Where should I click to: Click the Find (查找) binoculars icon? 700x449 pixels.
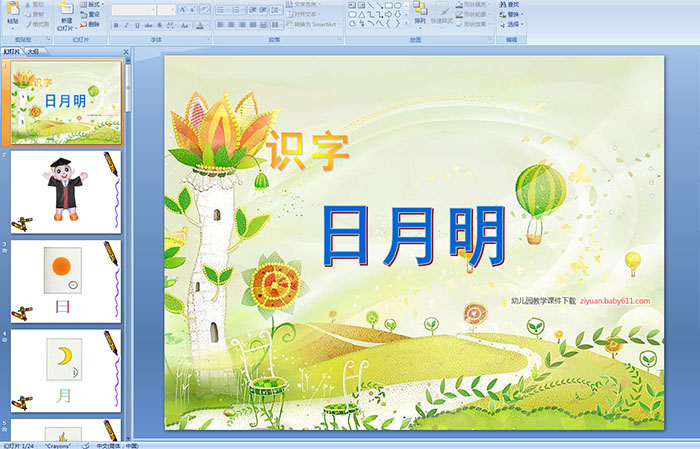pos(503,4)
